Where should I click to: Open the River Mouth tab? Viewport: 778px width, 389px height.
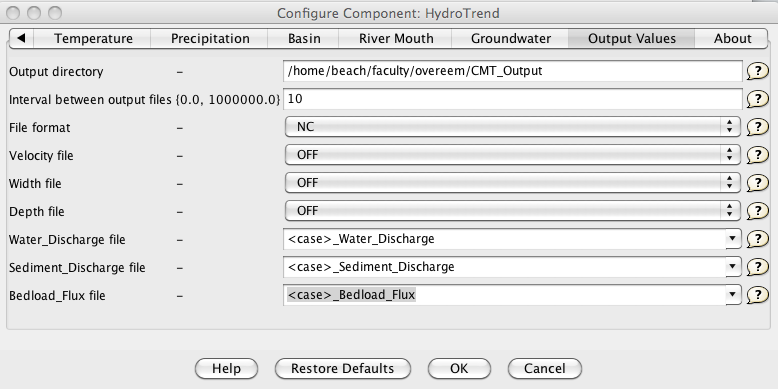[396, 38]
